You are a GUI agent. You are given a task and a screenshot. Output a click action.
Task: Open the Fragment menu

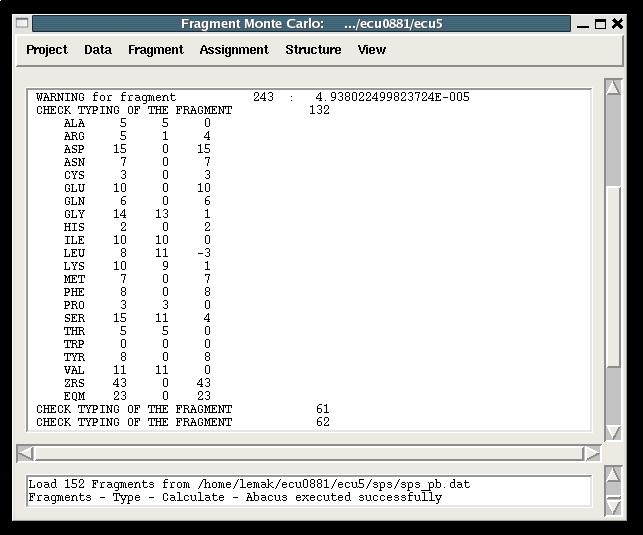[x=156, y=50]
